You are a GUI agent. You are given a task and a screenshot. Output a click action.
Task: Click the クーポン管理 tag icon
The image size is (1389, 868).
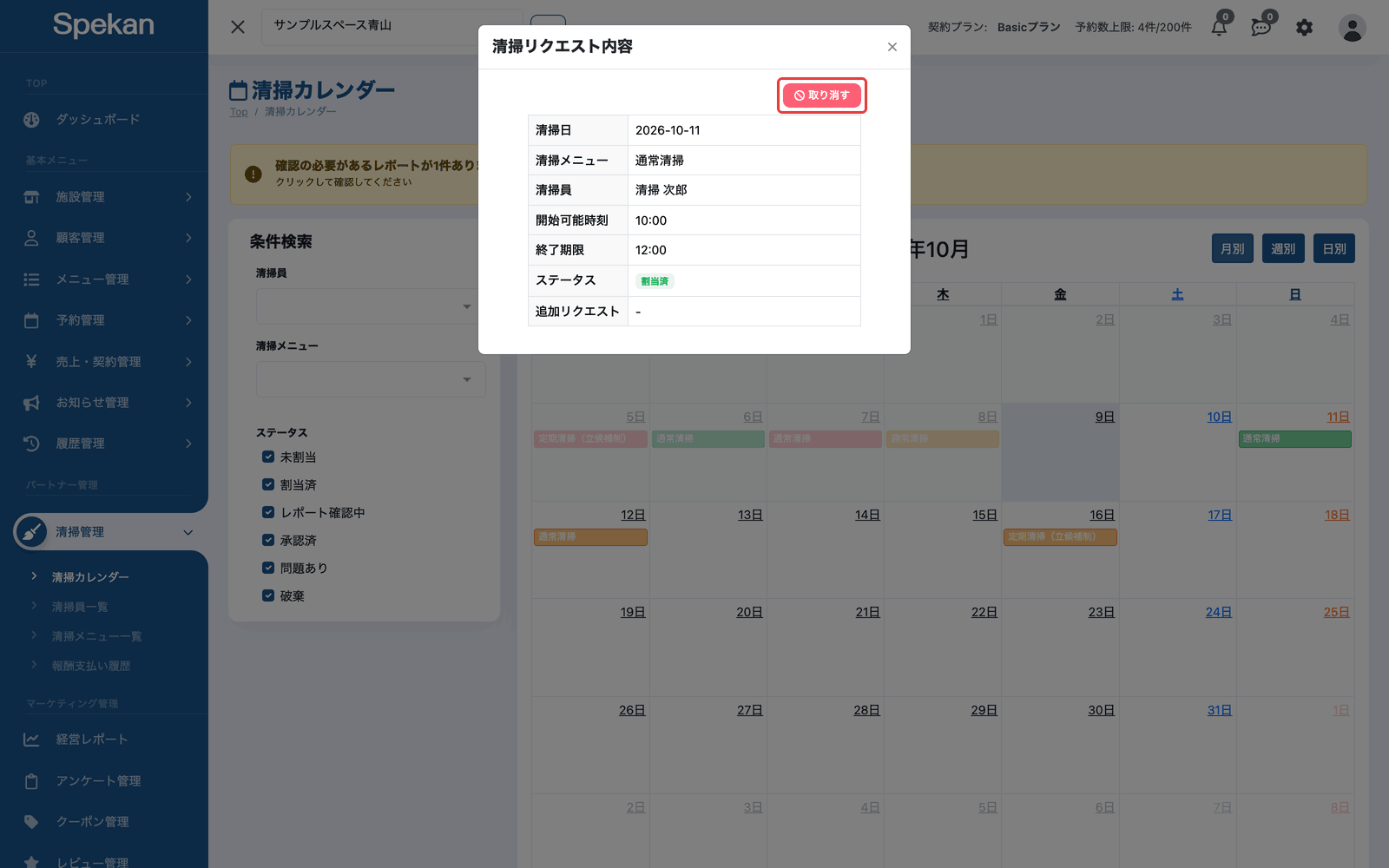click(x=32, y=822)
